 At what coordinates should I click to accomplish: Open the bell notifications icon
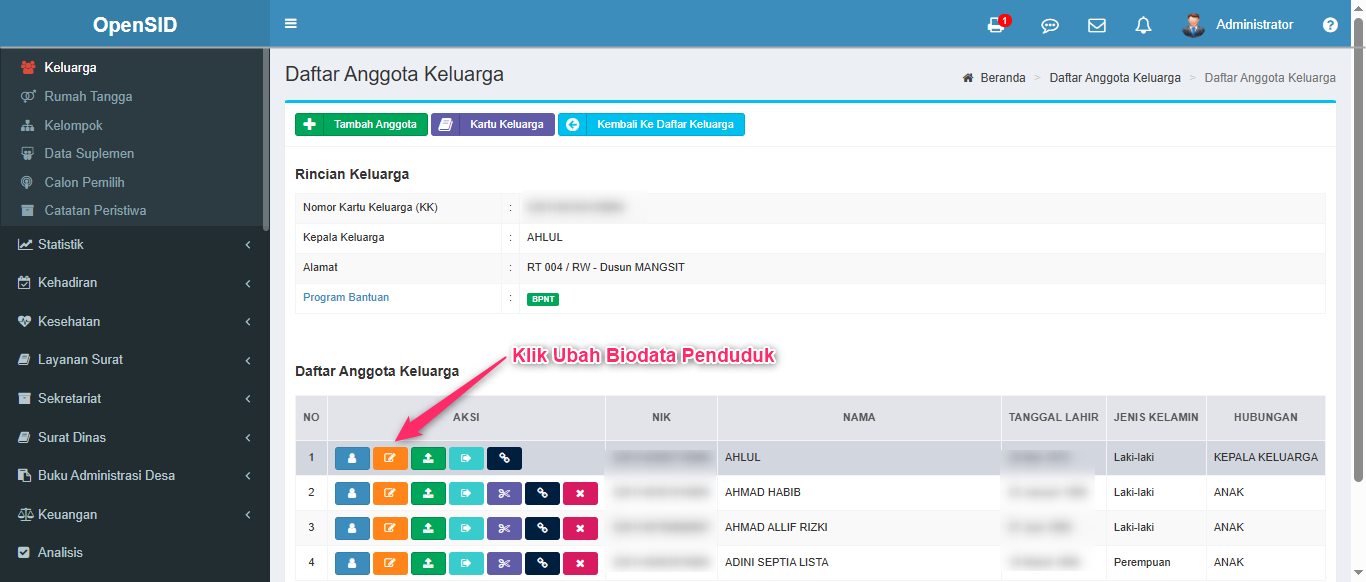click(1143, 25)
